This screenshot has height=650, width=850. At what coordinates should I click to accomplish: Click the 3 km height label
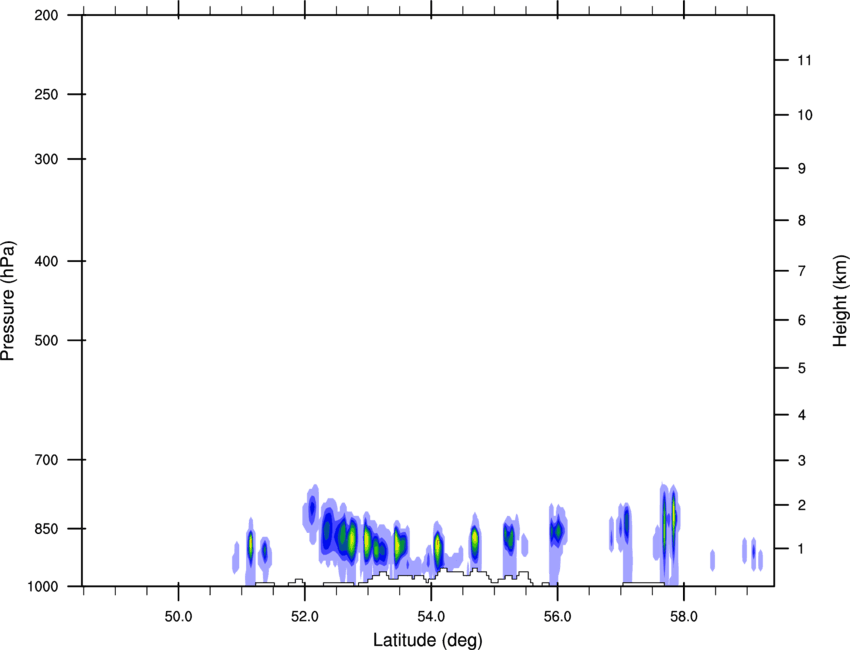click(x=801, y=460)
